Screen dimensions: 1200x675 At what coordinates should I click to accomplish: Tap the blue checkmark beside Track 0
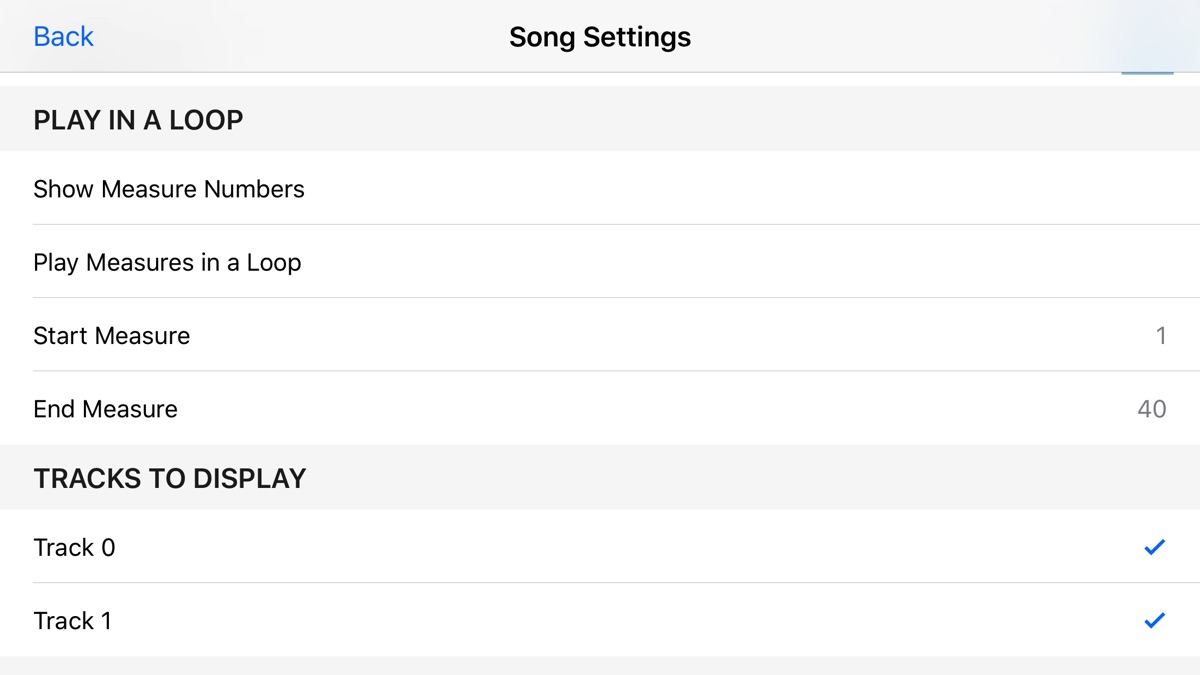pyautogui.click(x=1154, y=547)
